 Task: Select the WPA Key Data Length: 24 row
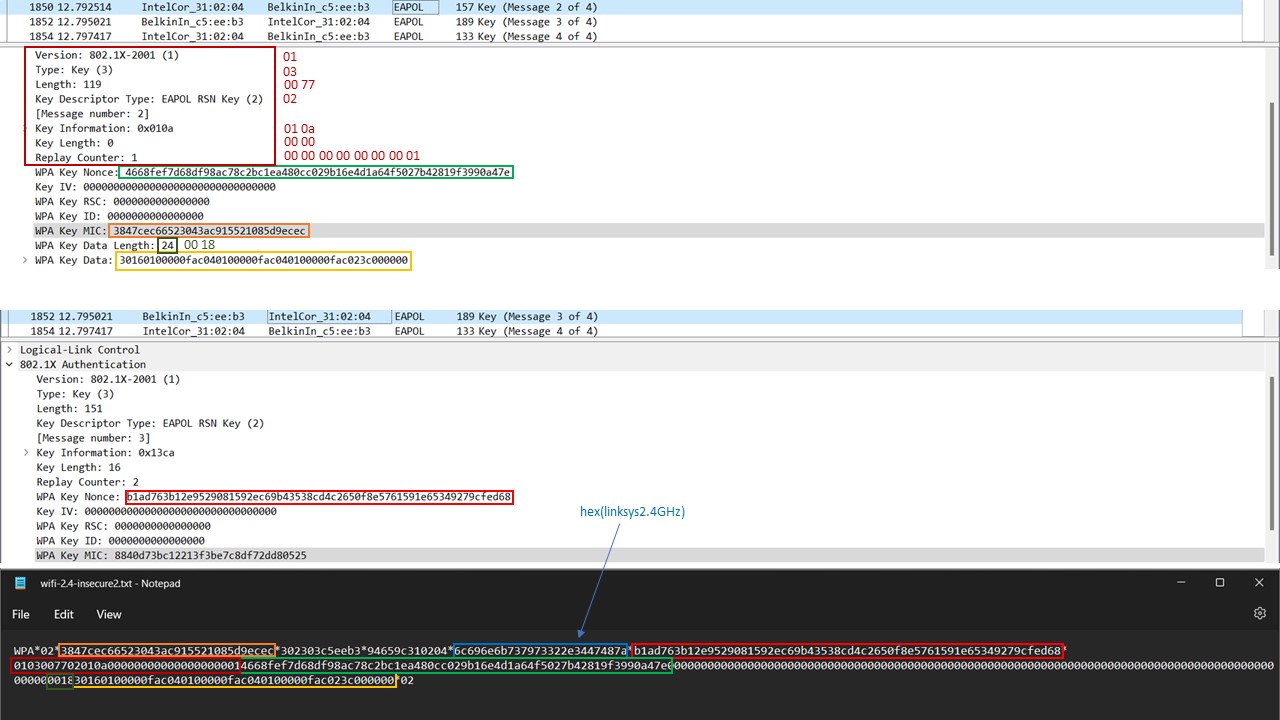coord(106,245)
